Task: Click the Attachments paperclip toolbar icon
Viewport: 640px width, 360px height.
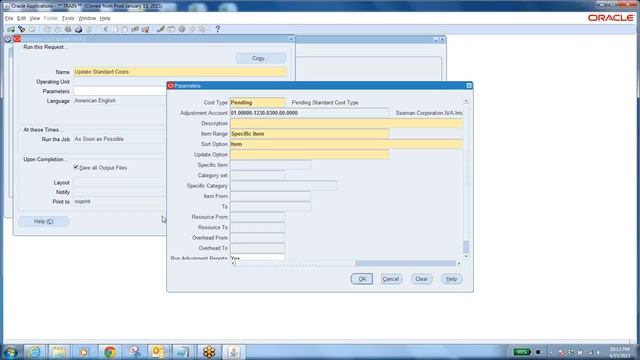Action: click(x=192, y=29)
